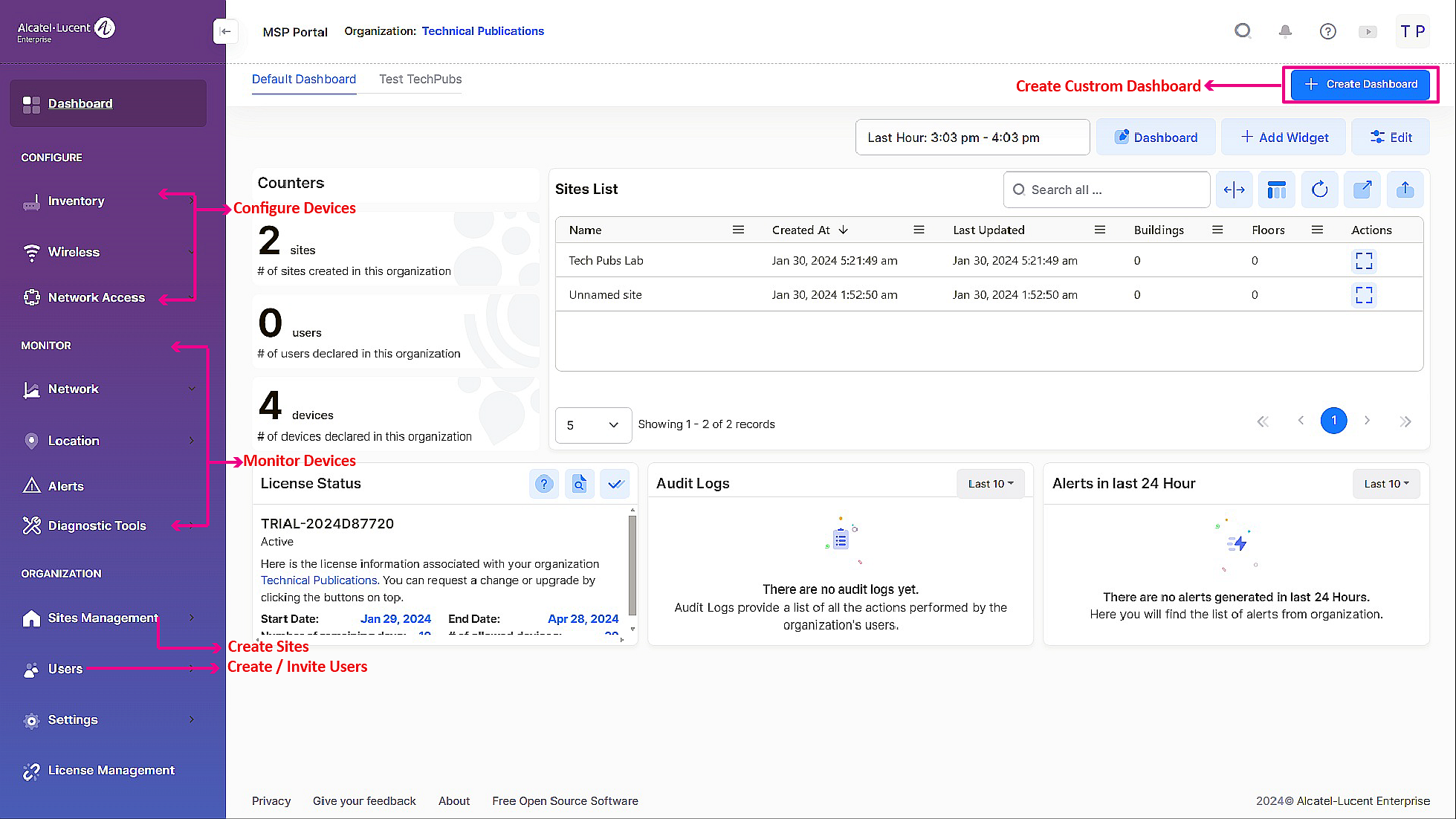This screenshot has height=819, width=1456.
Task: Open the TP user profile avatar
Action: (1412, 31)
